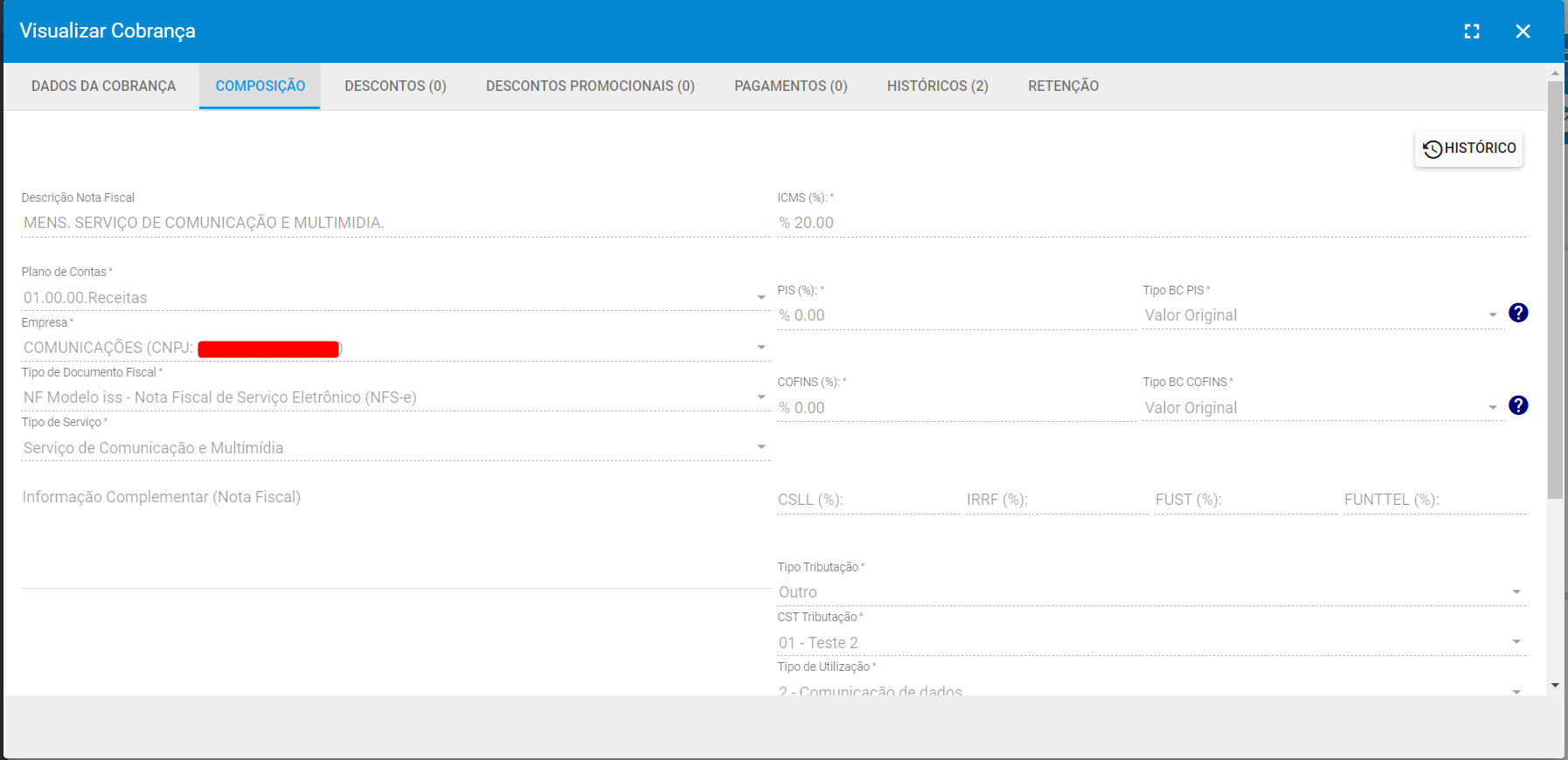
Task: Close the Visualizar Cobrança dialog
Action: (x=1523, y=31)
